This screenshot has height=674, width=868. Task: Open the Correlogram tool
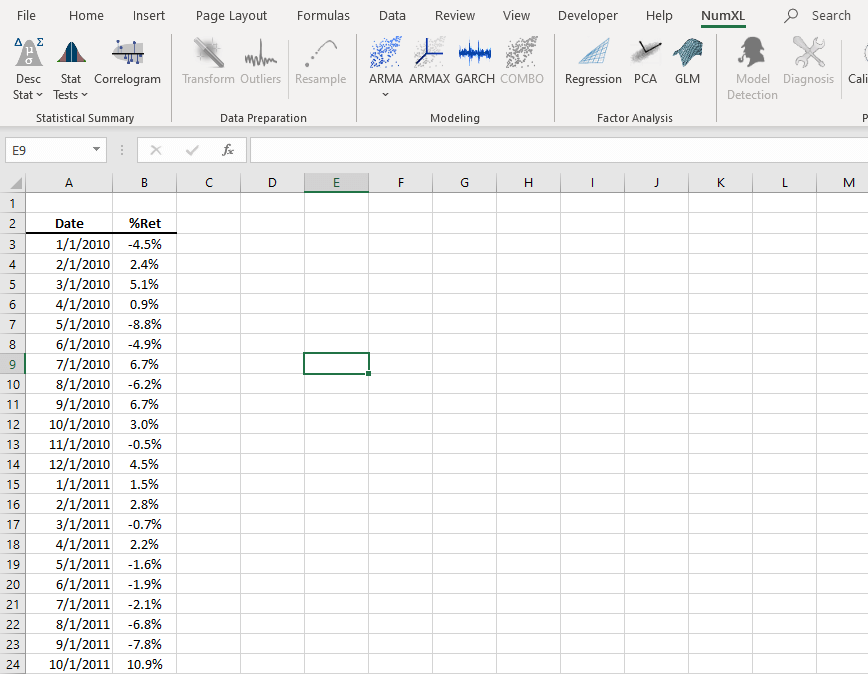127,62
